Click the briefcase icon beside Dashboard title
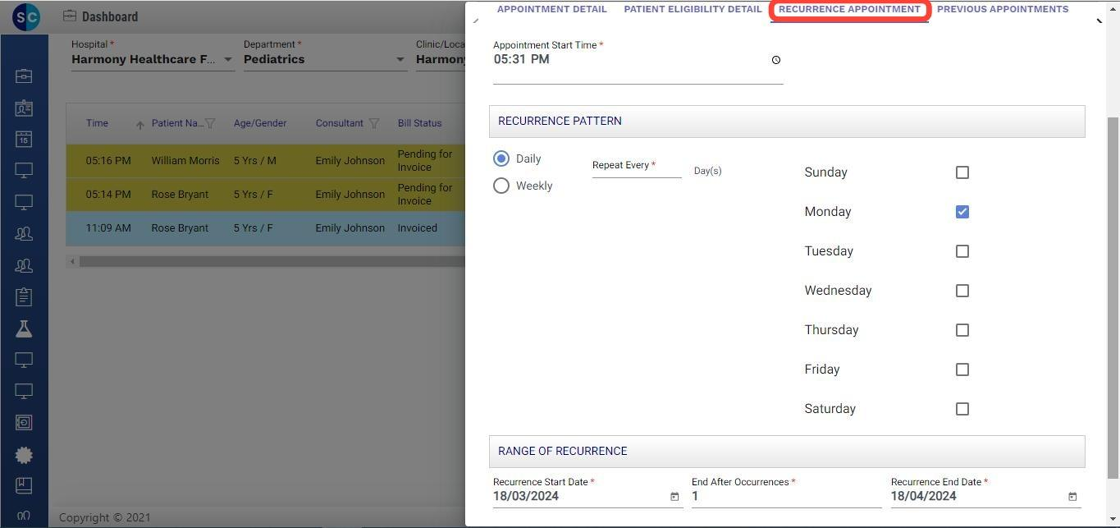The width and height of the screenshot is (1120, 528). point(69,16)
